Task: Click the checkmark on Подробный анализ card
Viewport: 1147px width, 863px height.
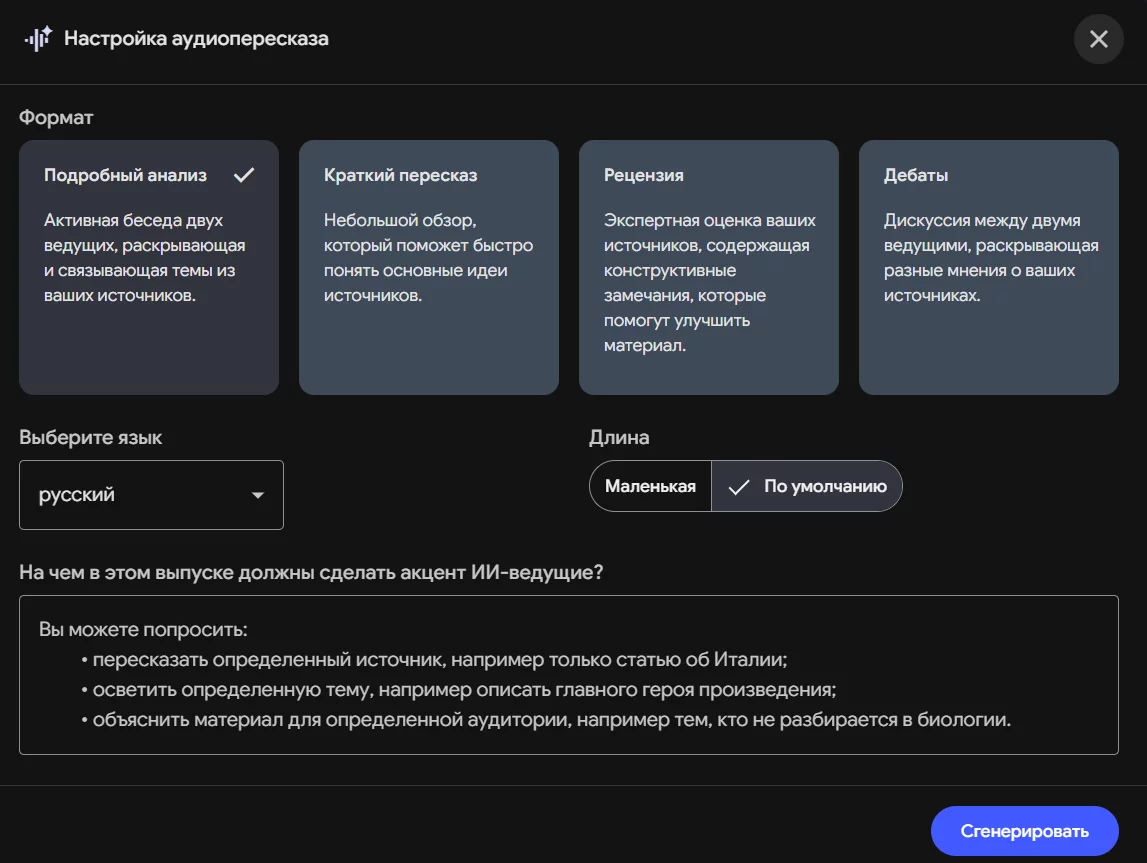Action: click(x=244, y=175)
